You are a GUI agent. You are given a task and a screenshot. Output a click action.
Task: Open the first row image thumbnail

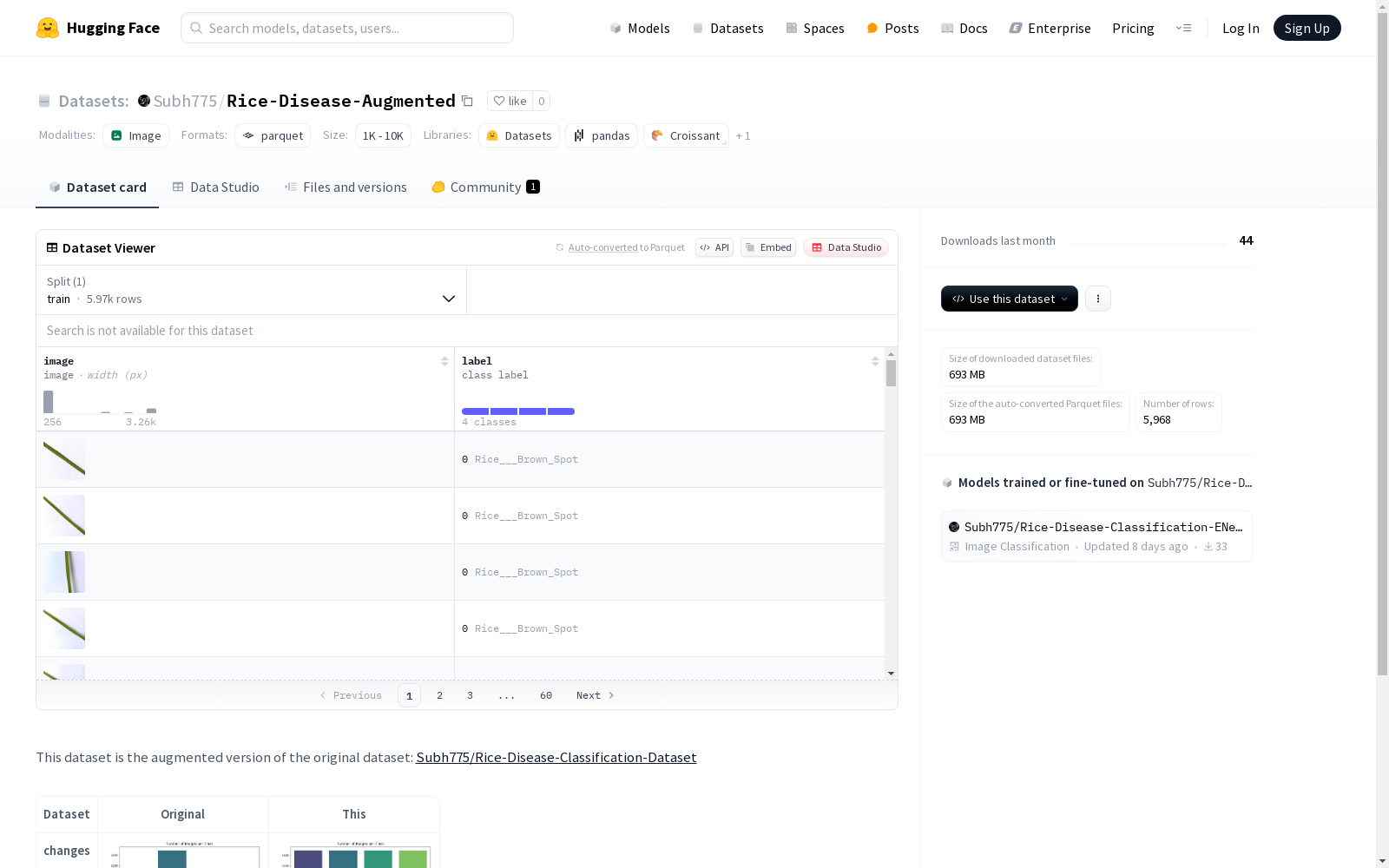click(x=64, y=459)
